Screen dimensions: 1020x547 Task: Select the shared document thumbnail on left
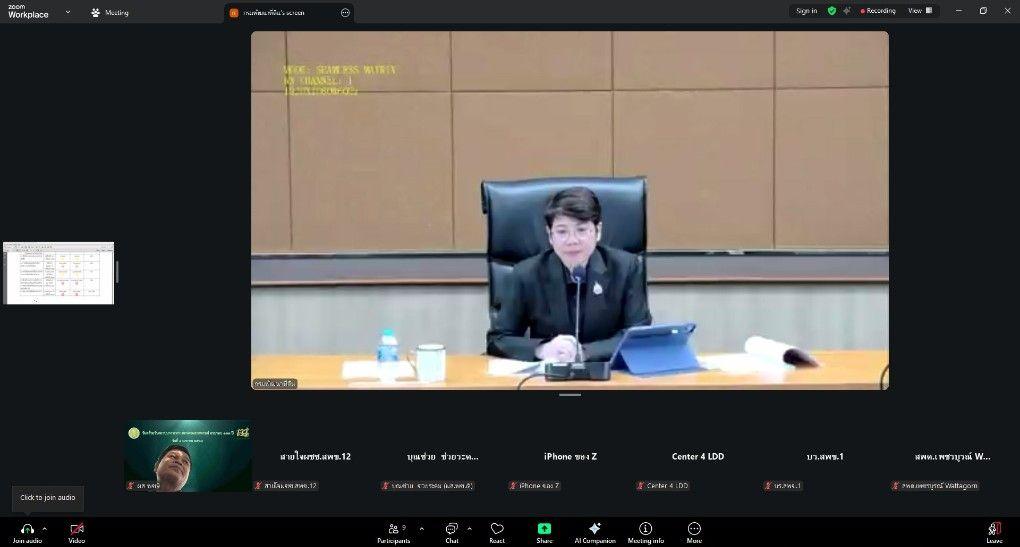pyautogui.click(x=58, y=273)
